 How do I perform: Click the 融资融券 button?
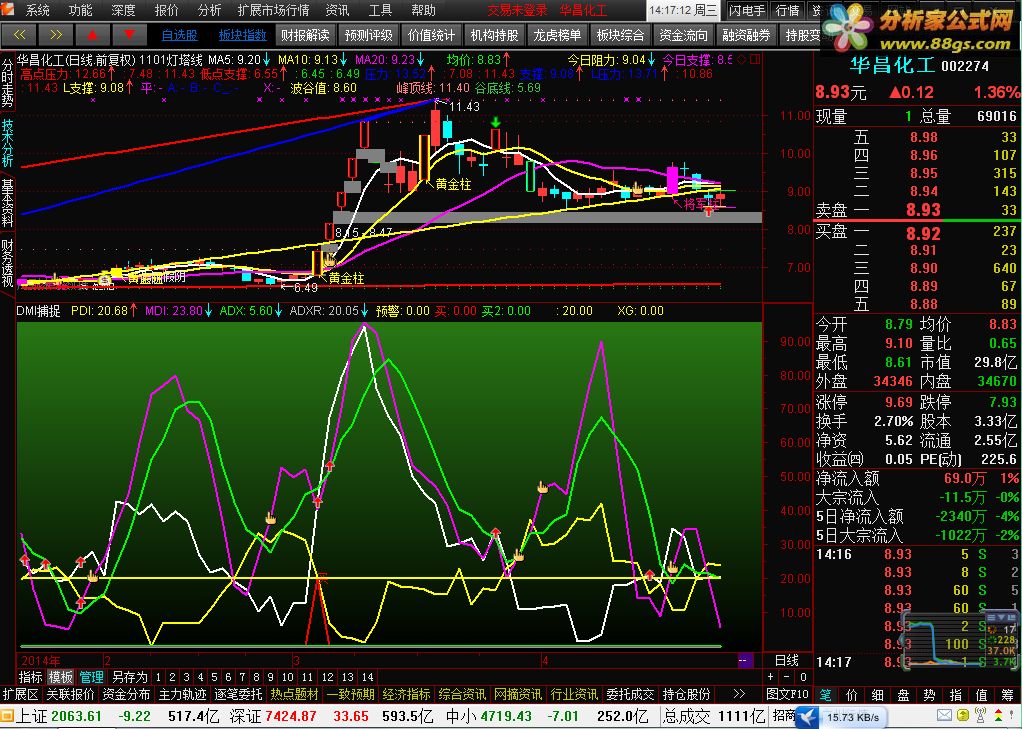[x=747, y=35]
